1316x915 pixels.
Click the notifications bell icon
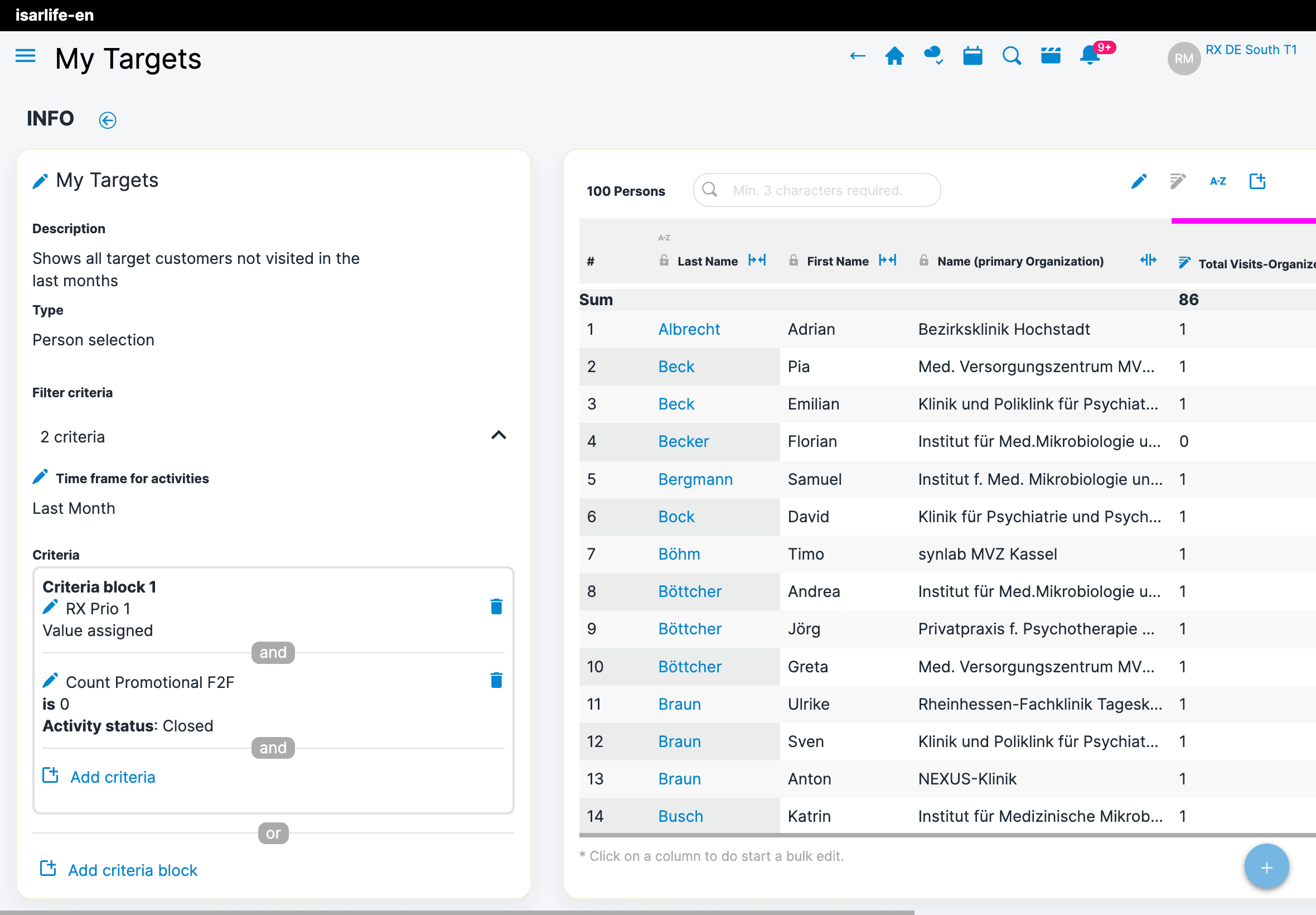[1089, 56]
